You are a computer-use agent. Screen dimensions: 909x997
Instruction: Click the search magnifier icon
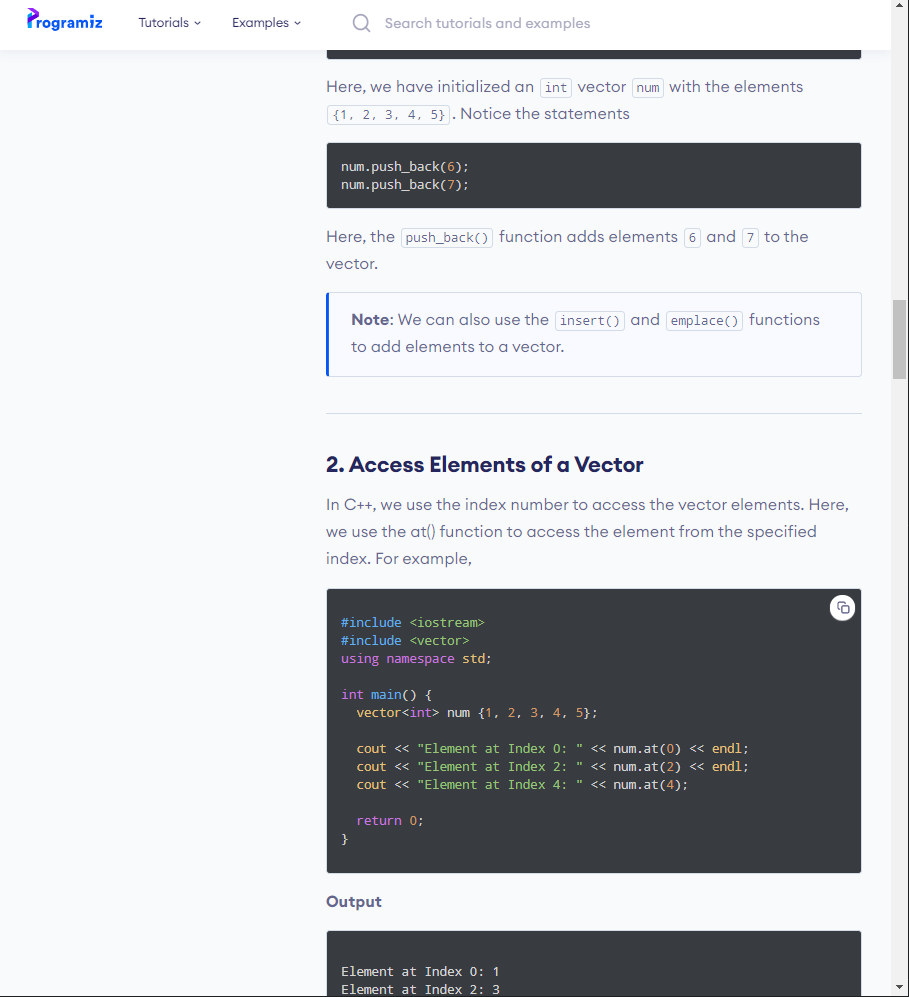(x=361, y=24)
